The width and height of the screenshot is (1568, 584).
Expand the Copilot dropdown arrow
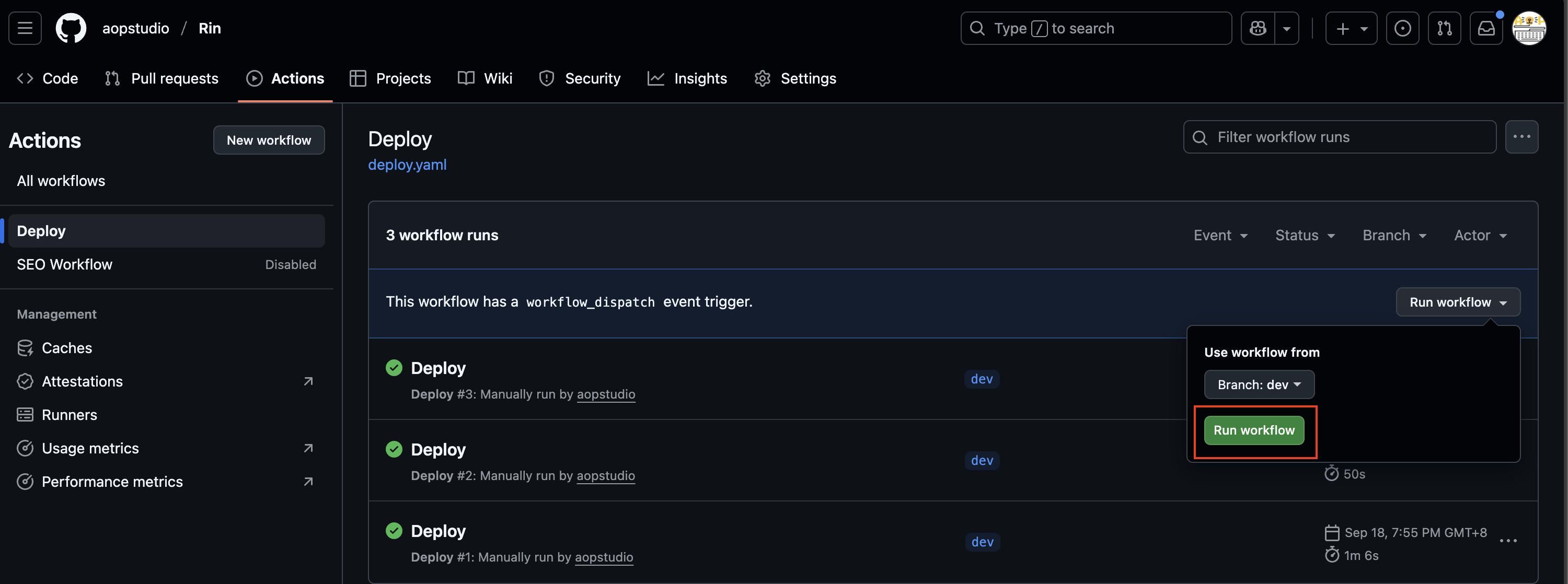pos(1287,28)
